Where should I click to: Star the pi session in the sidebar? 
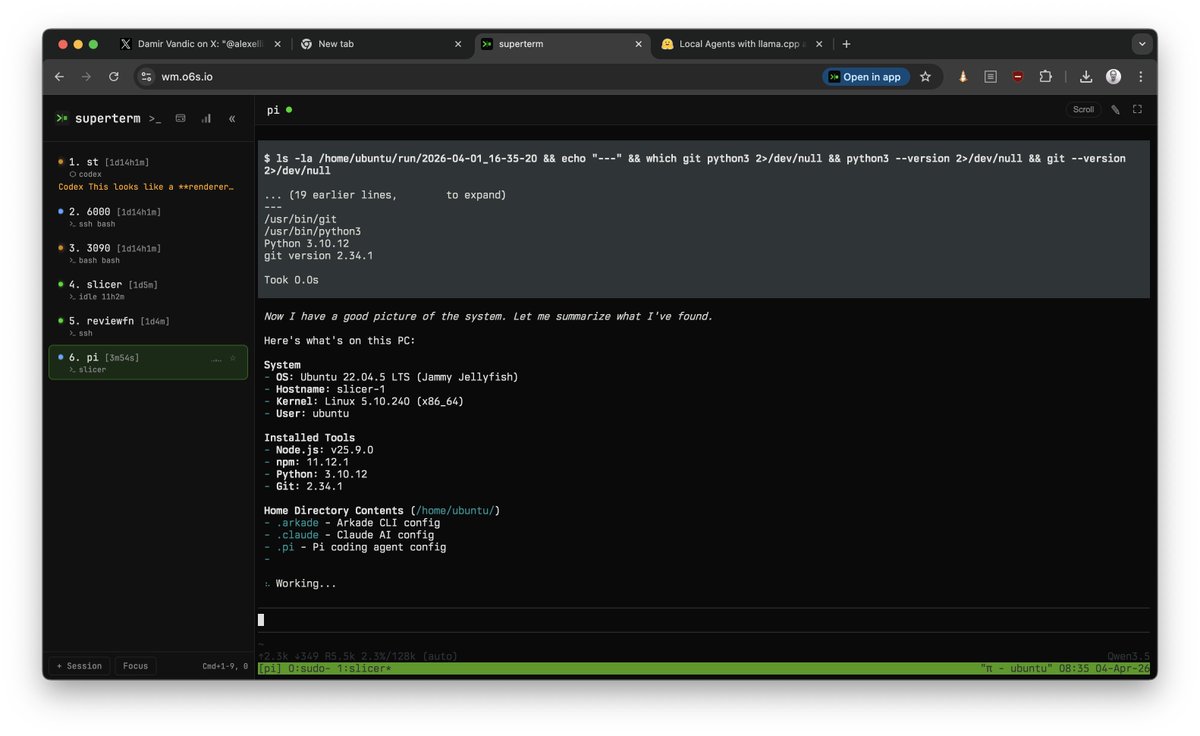point(233,357)
